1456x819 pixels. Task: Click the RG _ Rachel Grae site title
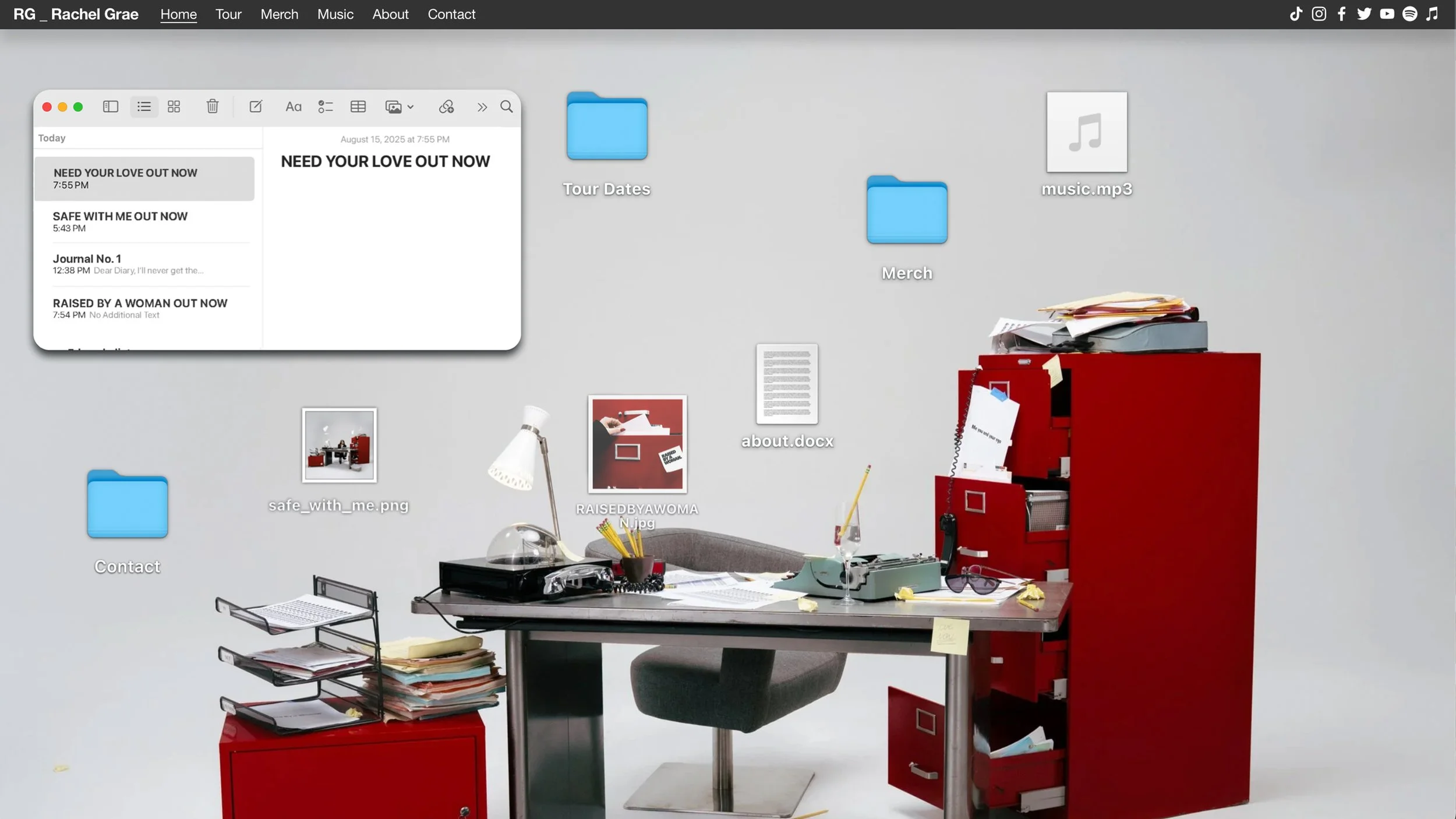(76, 14)
